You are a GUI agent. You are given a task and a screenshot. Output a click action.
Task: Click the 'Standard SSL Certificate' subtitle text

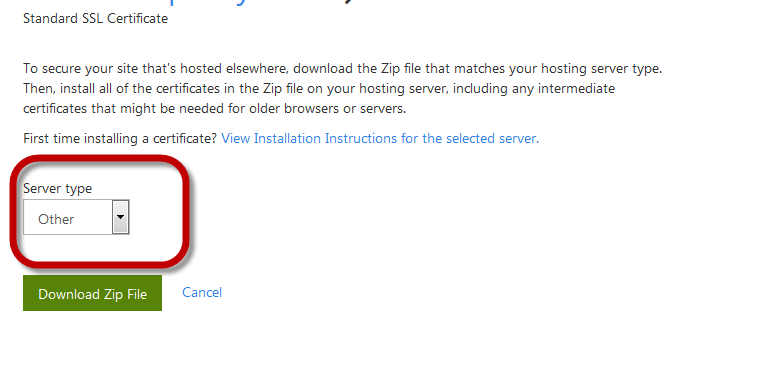pyautogui.click(x=96, y=19)
